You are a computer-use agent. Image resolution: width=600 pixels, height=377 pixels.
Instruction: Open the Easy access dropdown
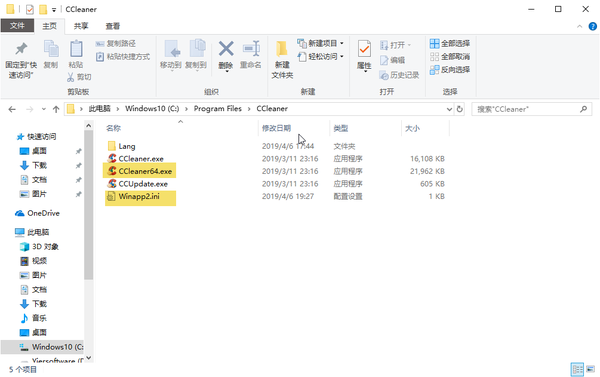pyautogui.click(x=321, y=57)
